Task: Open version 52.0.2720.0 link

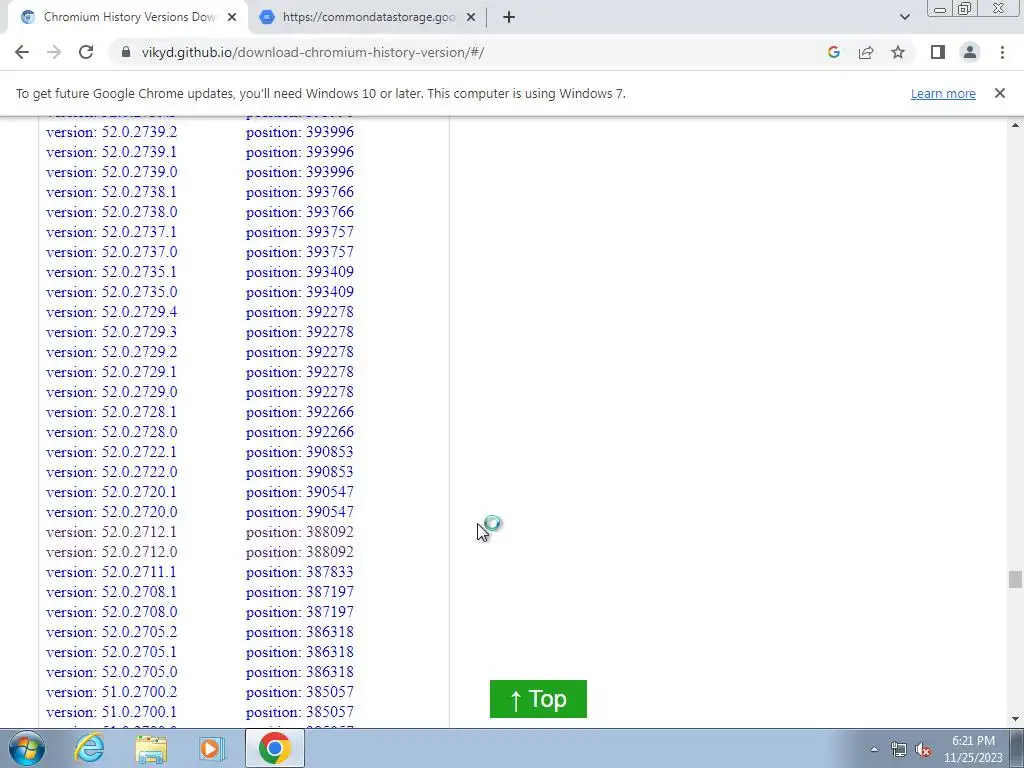Action: (112, 512)
